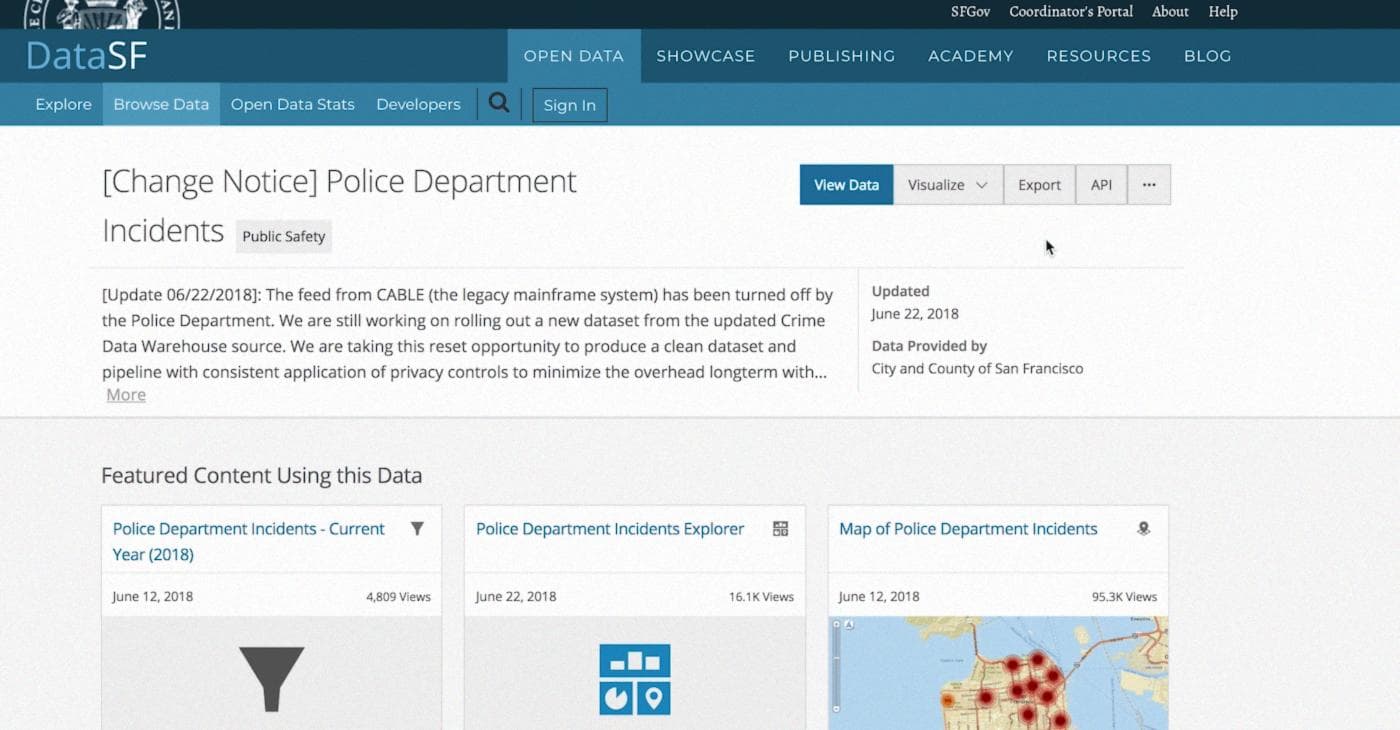This screenshot has width=1400, height=730.
Task: Open RESOURCES in main navigation
Action: tap(1099, 56)
